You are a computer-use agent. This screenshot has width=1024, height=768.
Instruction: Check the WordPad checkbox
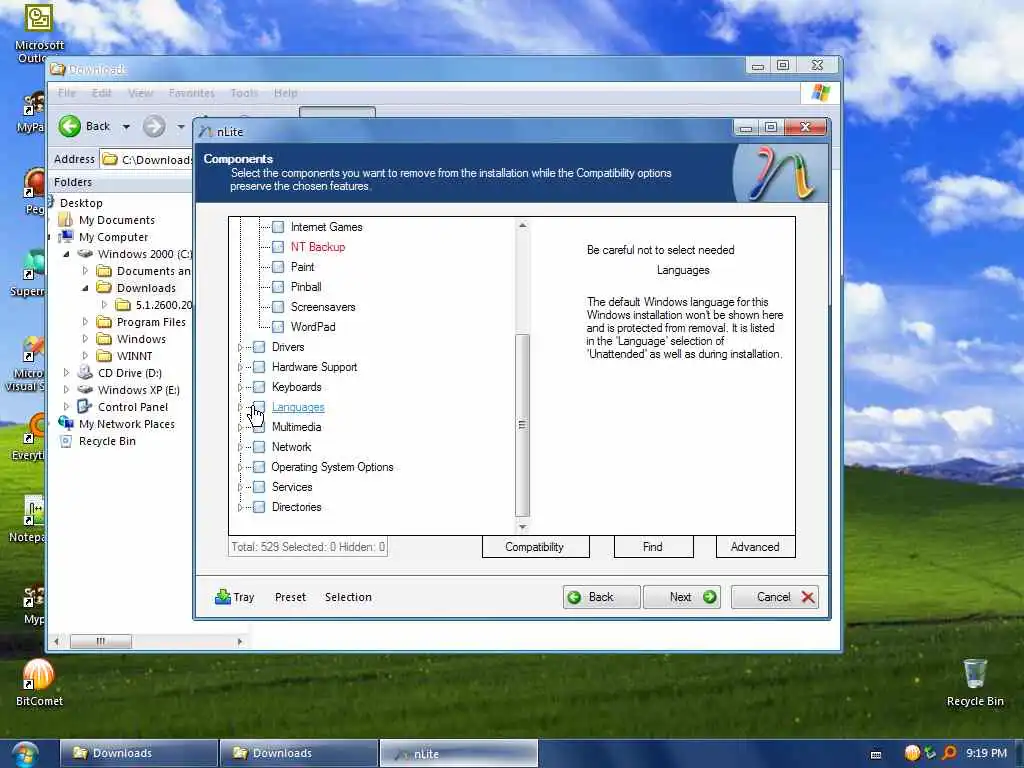(278, 327)
